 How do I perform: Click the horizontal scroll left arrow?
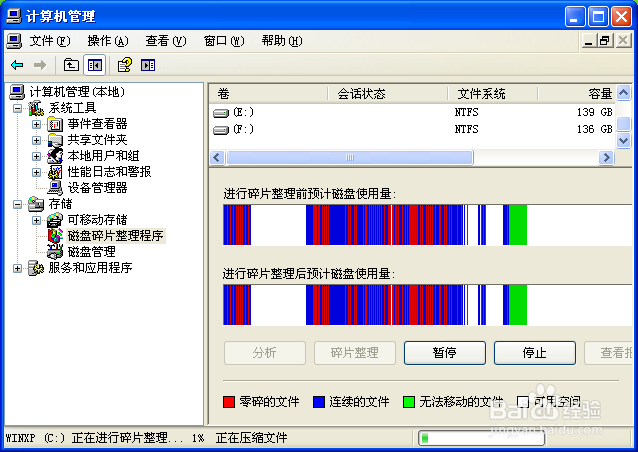217,157
